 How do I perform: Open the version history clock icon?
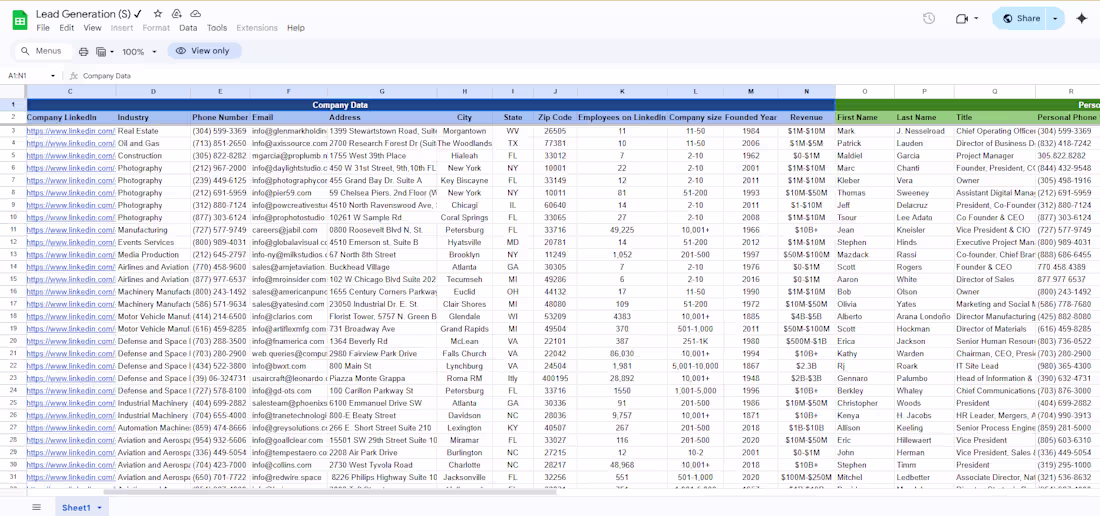coord(929,18)
